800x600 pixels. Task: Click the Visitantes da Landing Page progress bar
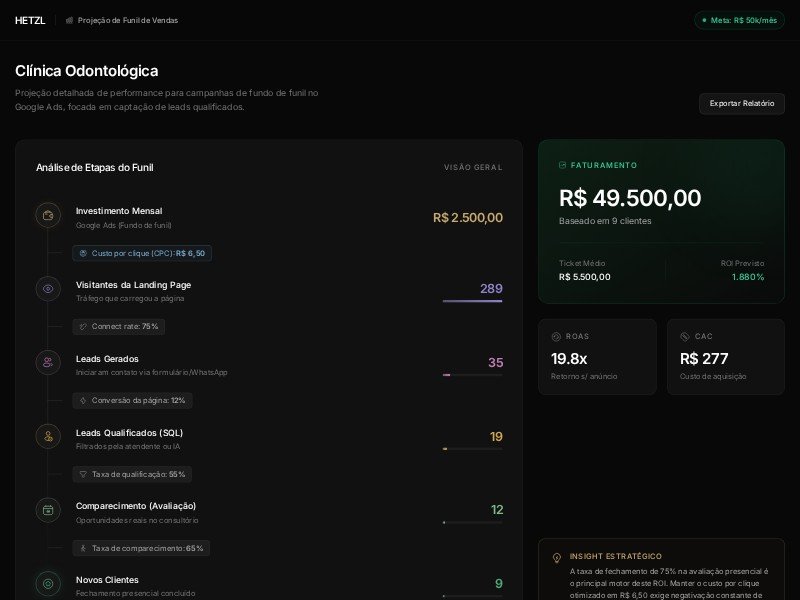472,300
